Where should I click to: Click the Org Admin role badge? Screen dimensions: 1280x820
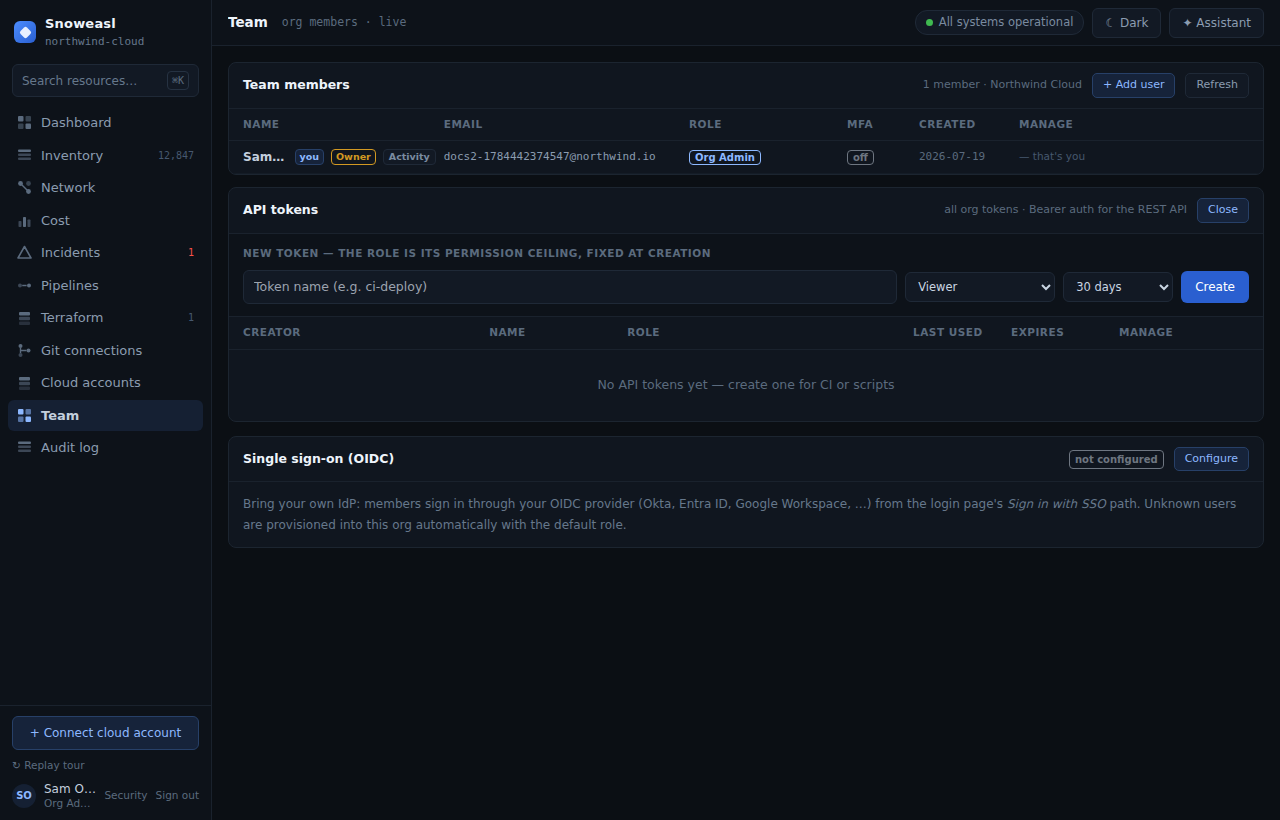pos(725,158)
